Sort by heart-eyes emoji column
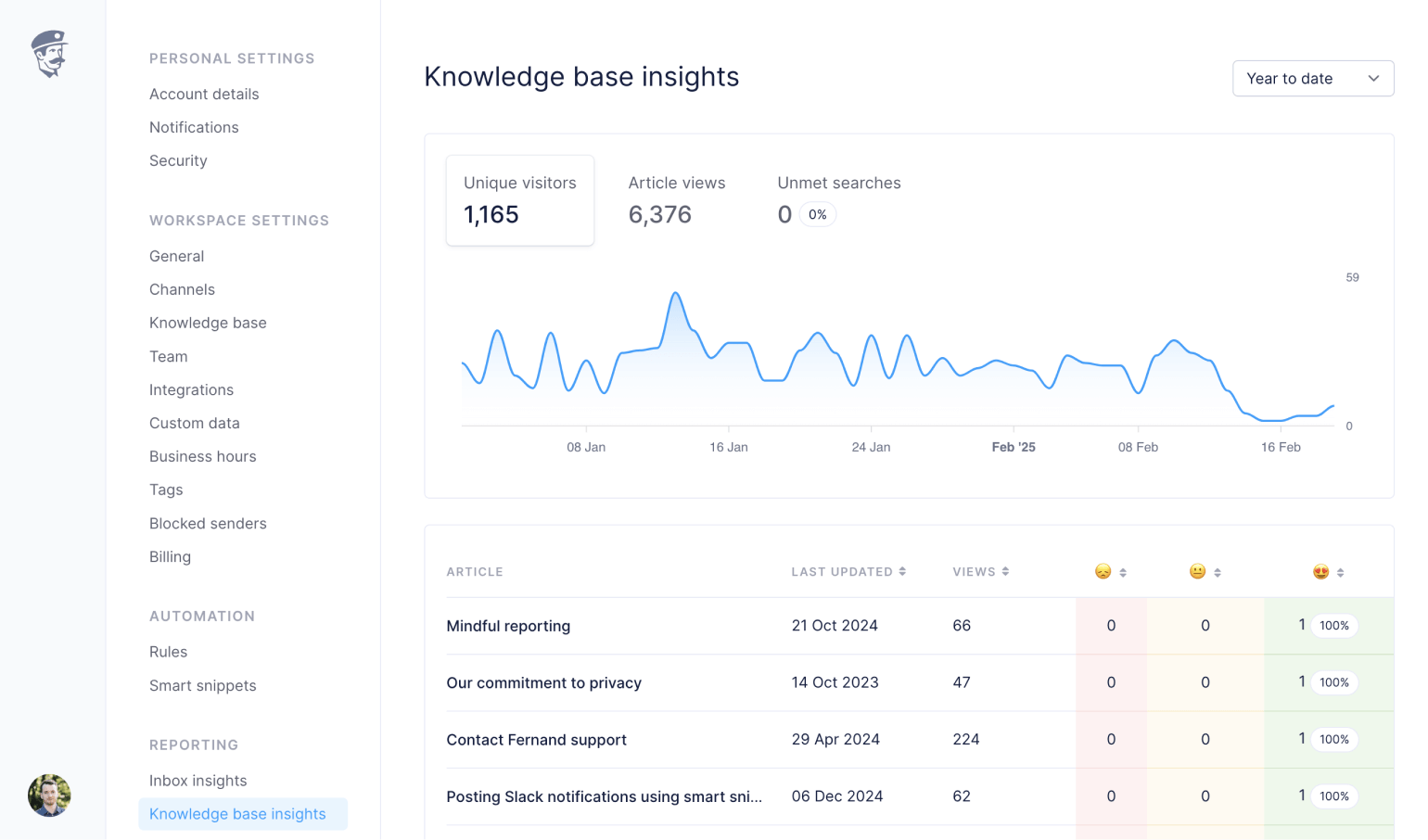This screenshot has height=840, width=1428. (1328, 572)
